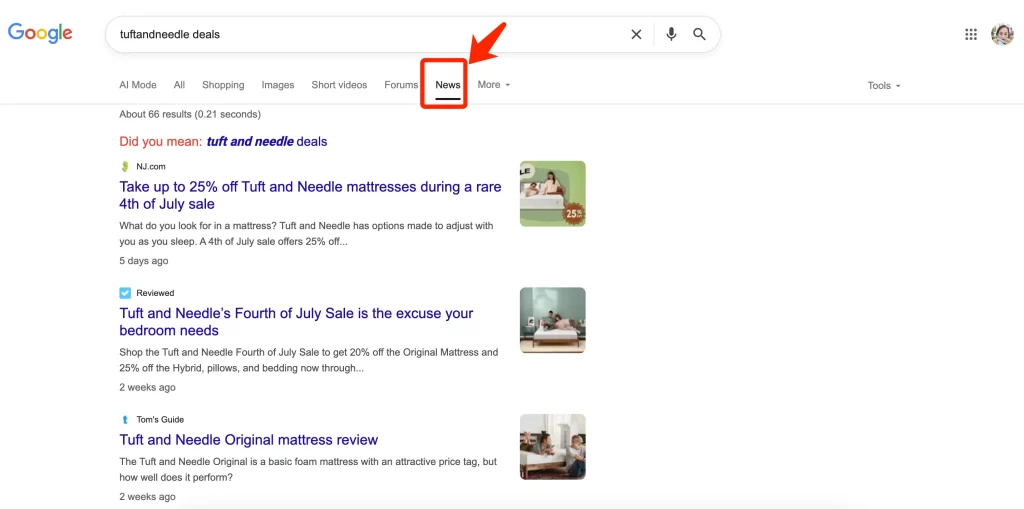Open the Images tab
The width and height of the screenshot is (1024, 509).
[278, 85]
